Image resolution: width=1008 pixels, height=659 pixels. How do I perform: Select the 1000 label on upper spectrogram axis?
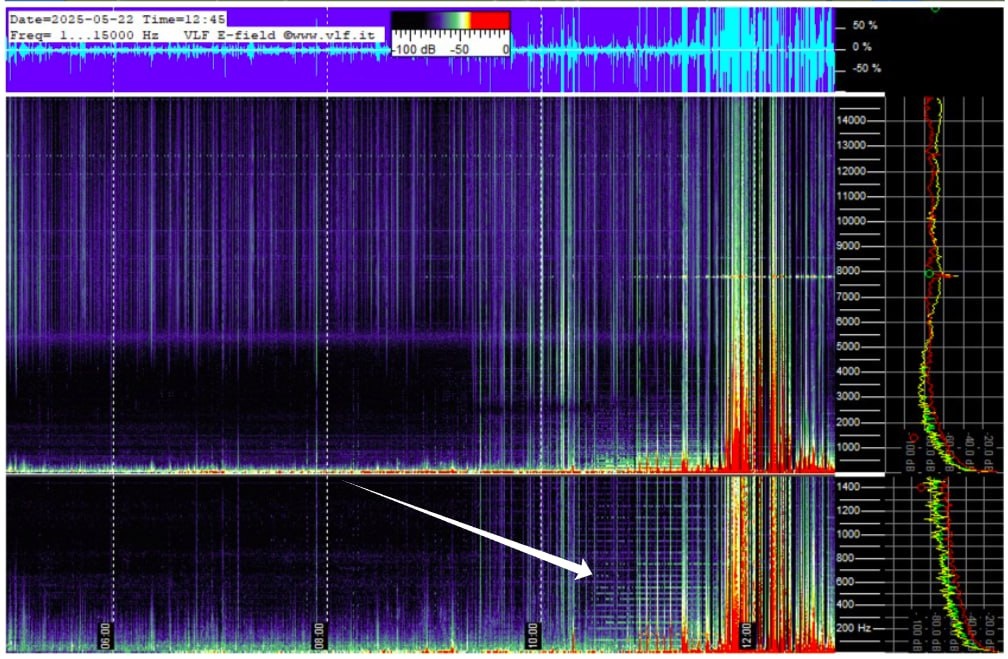click(x=849, y=447)
